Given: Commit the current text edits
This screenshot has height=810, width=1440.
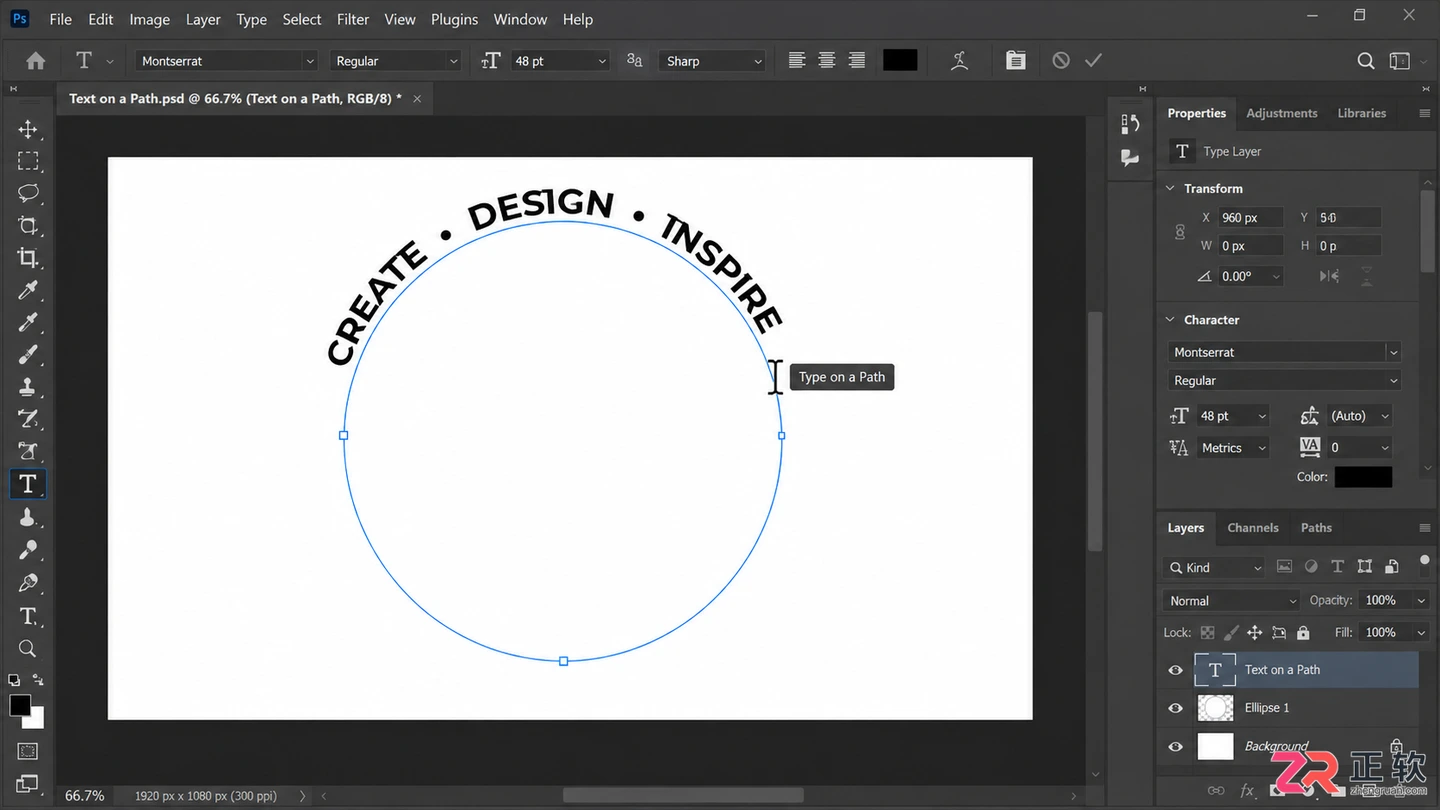Looking at the screenshot, I should (x=1093, y=61).
